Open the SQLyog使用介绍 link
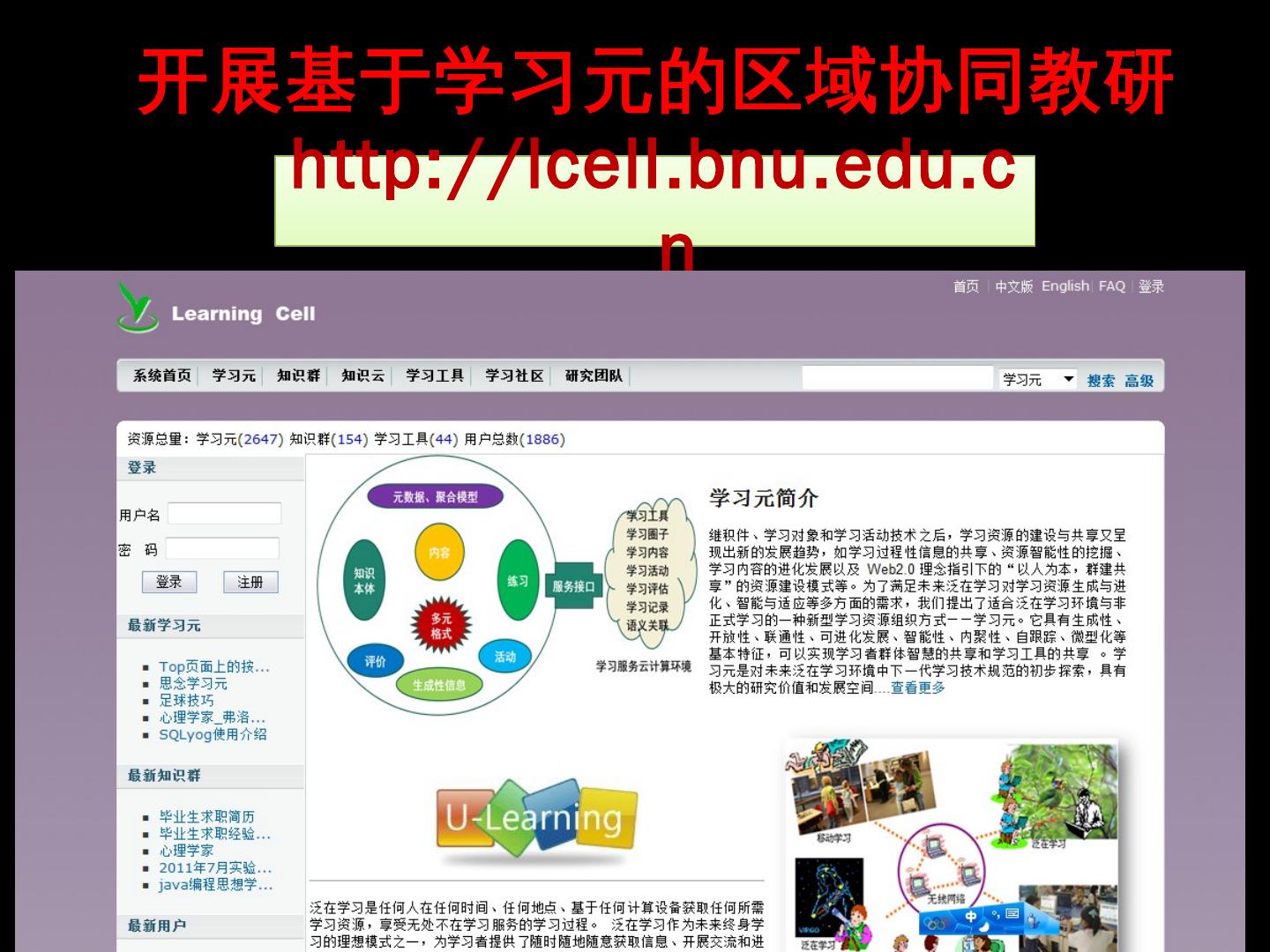The image size is (1270, 952). click(x=213, y=734)
